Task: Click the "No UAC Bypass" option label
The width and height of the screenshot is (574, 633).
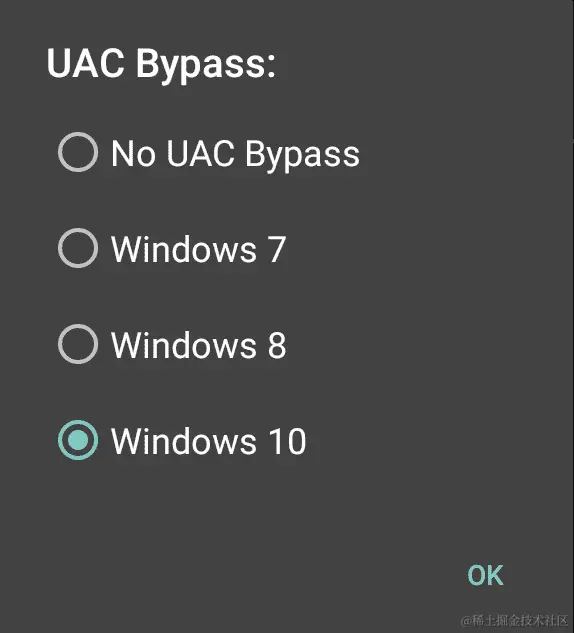Action: (x=235, y=154)
